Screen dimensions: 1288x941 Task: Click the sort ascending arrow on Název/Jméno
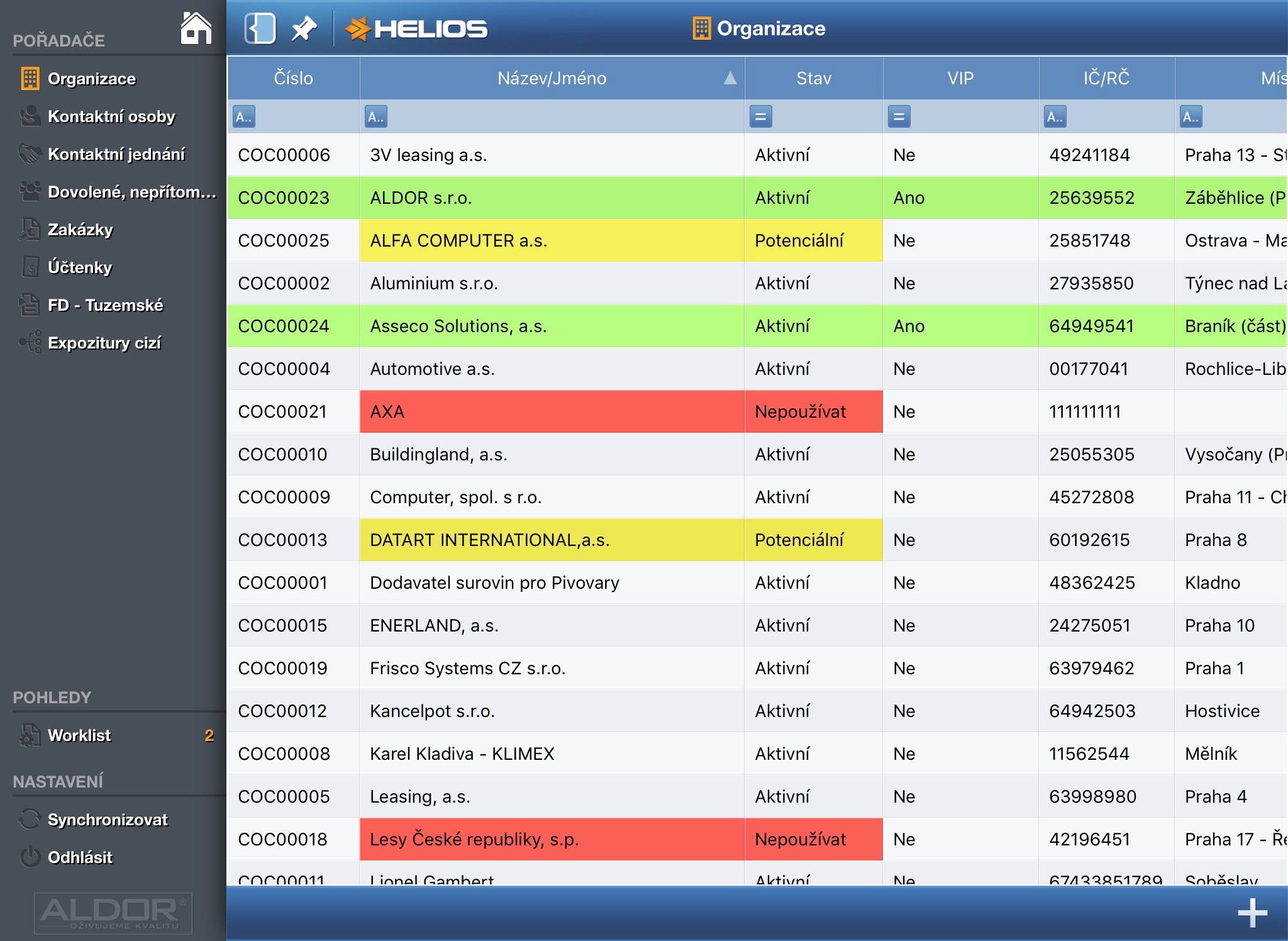pos(730,78)
